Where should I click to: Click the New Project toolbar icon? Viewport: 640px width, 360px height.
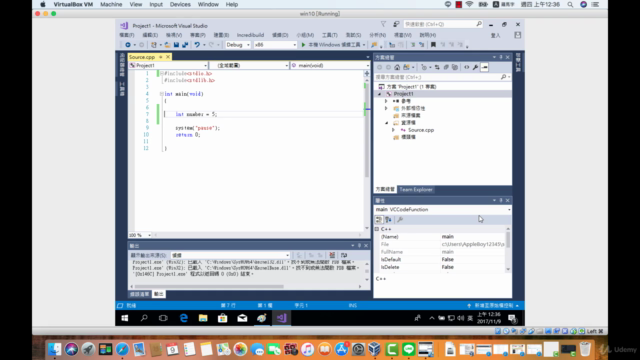tap(154, 45)
